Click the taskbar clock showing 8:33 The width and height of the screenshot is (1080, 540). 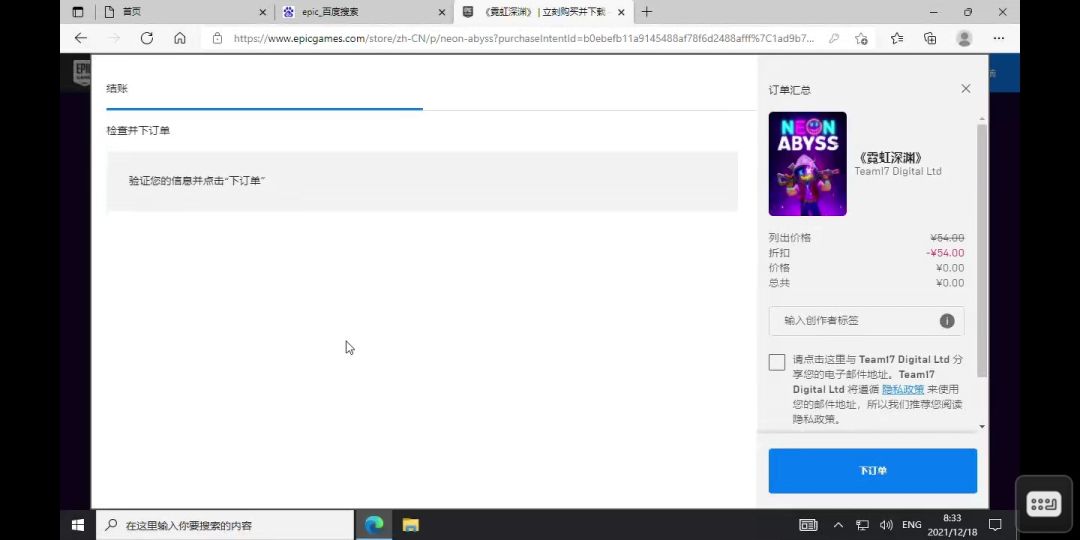click(x=952, y=525)
